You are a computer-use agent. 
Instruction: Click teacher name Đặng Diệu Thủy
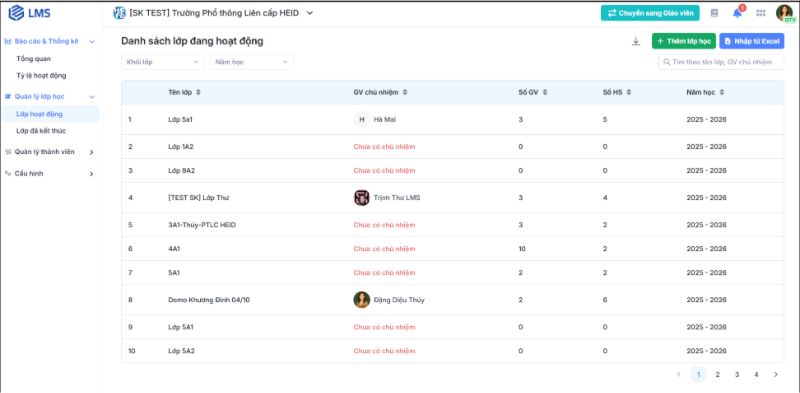399,300
